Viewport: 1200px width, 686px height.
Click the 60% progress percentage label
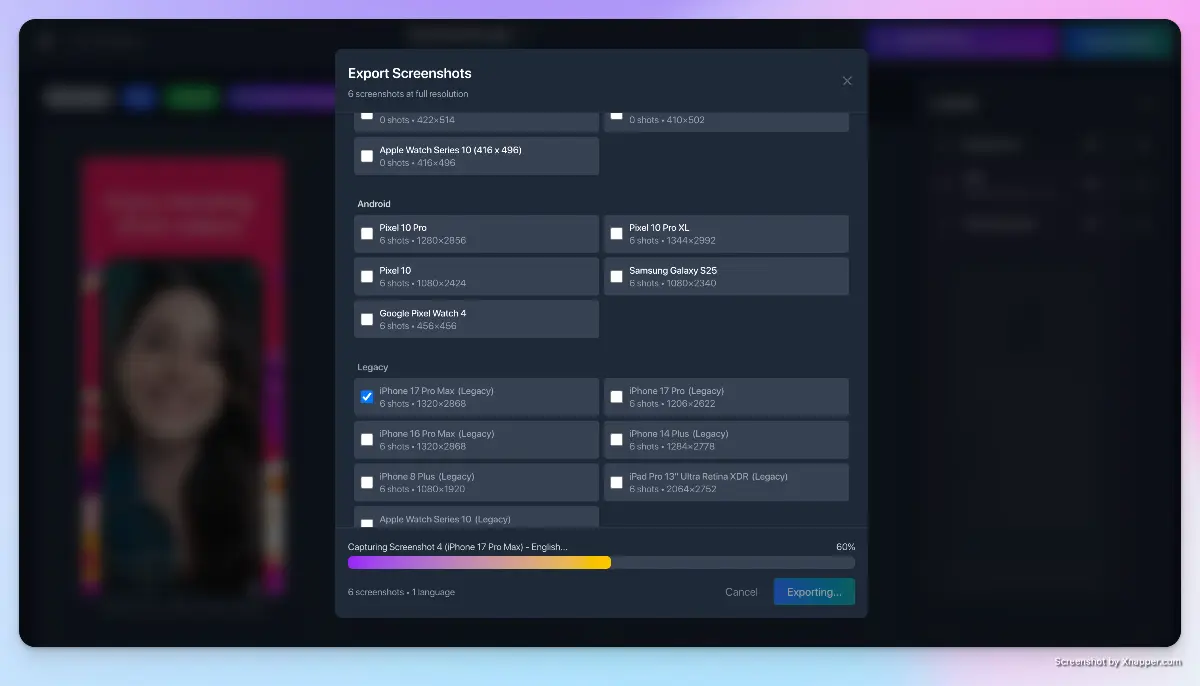(x=847, y=547)
